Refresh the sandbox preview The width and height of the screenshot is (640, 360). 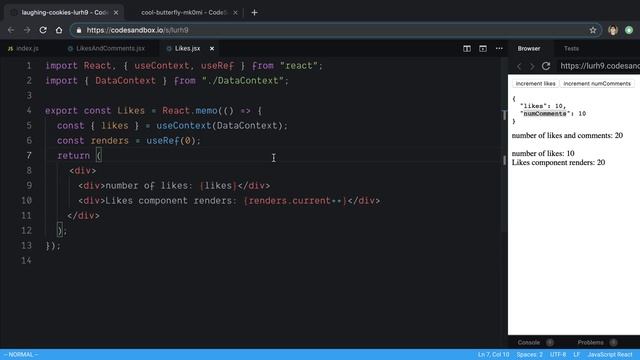(546, 66)
